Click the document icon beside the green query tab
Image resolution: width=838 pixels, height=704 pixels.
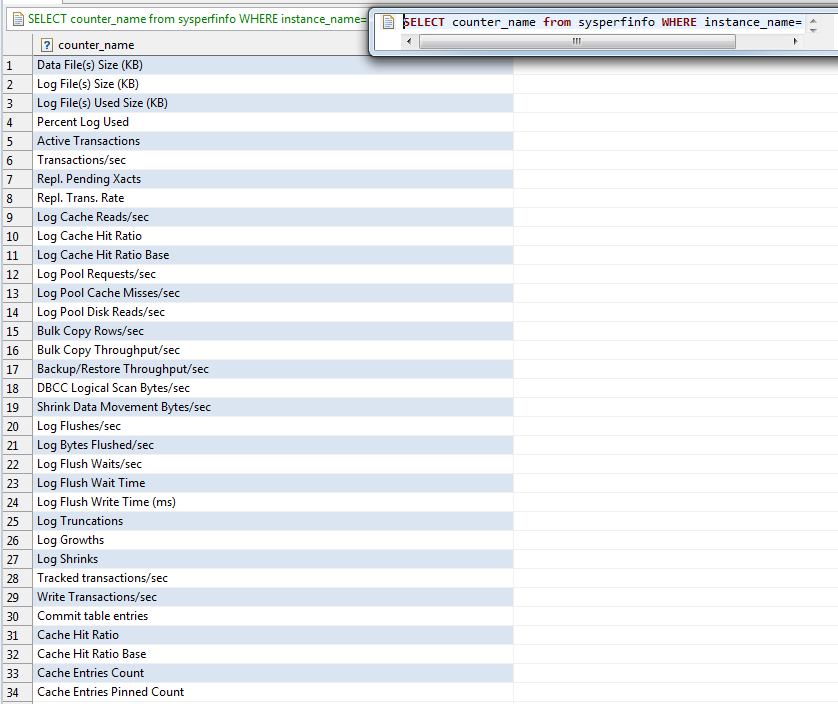(x=18, y=19)
